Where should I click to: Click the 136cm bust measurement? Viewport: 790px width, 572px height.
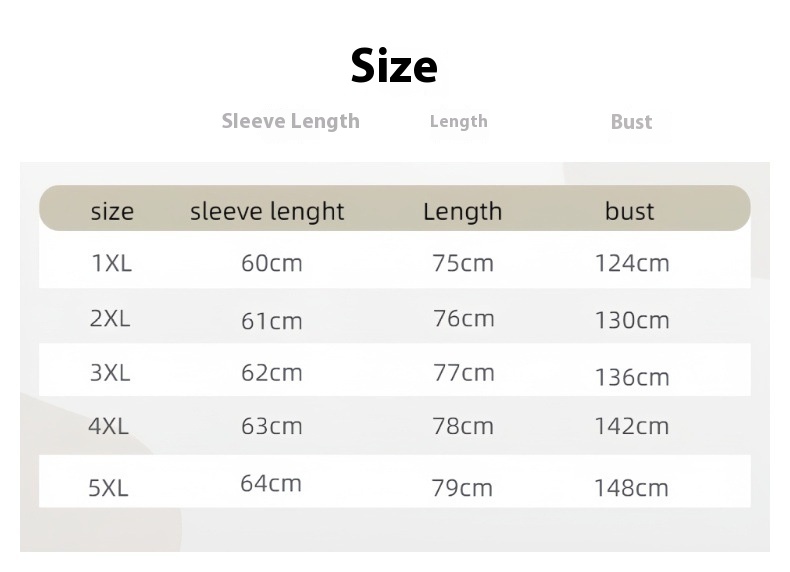(x=632, y=377)
